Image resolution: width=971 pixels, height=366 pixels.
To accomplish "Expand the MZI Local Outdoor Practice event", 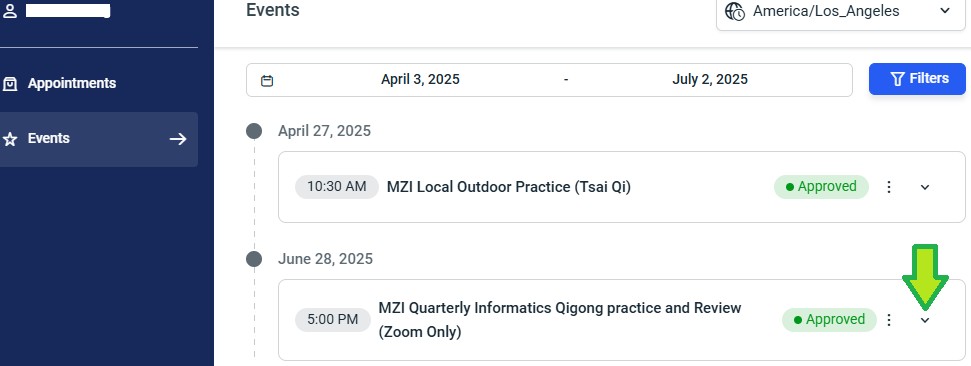I will point(925,187).
